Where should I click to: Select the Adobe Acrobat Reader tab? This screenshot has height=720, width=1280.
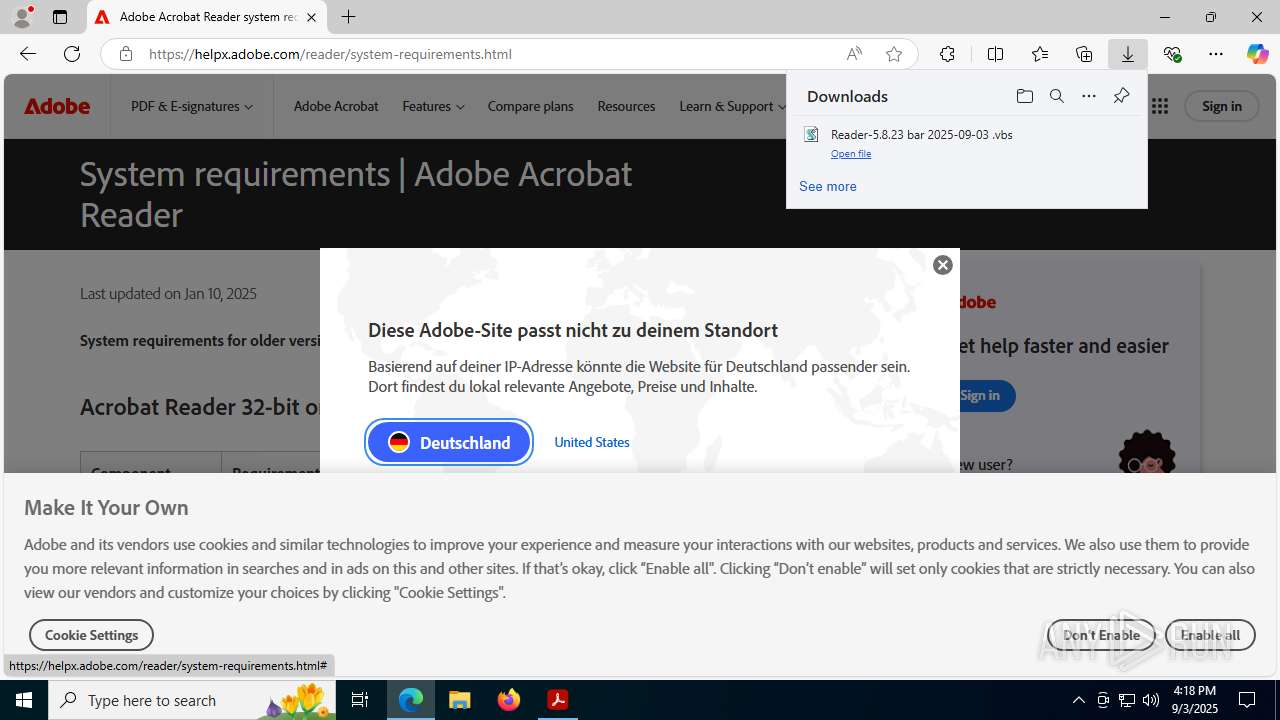(x=207, y=17)
